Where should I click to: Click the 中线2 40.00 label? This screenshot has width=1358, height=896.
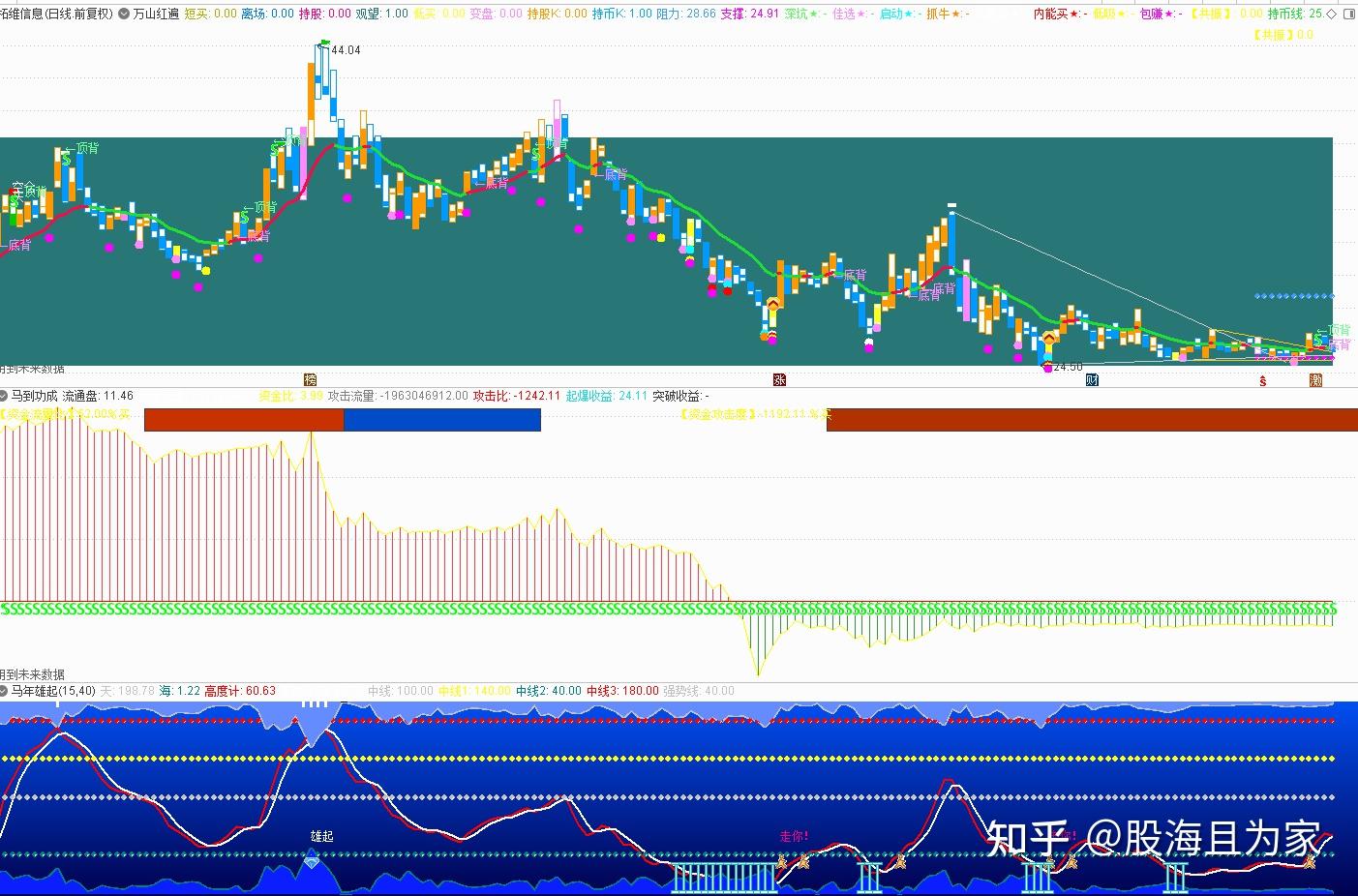pyautogui.click(x=549, y=691)
